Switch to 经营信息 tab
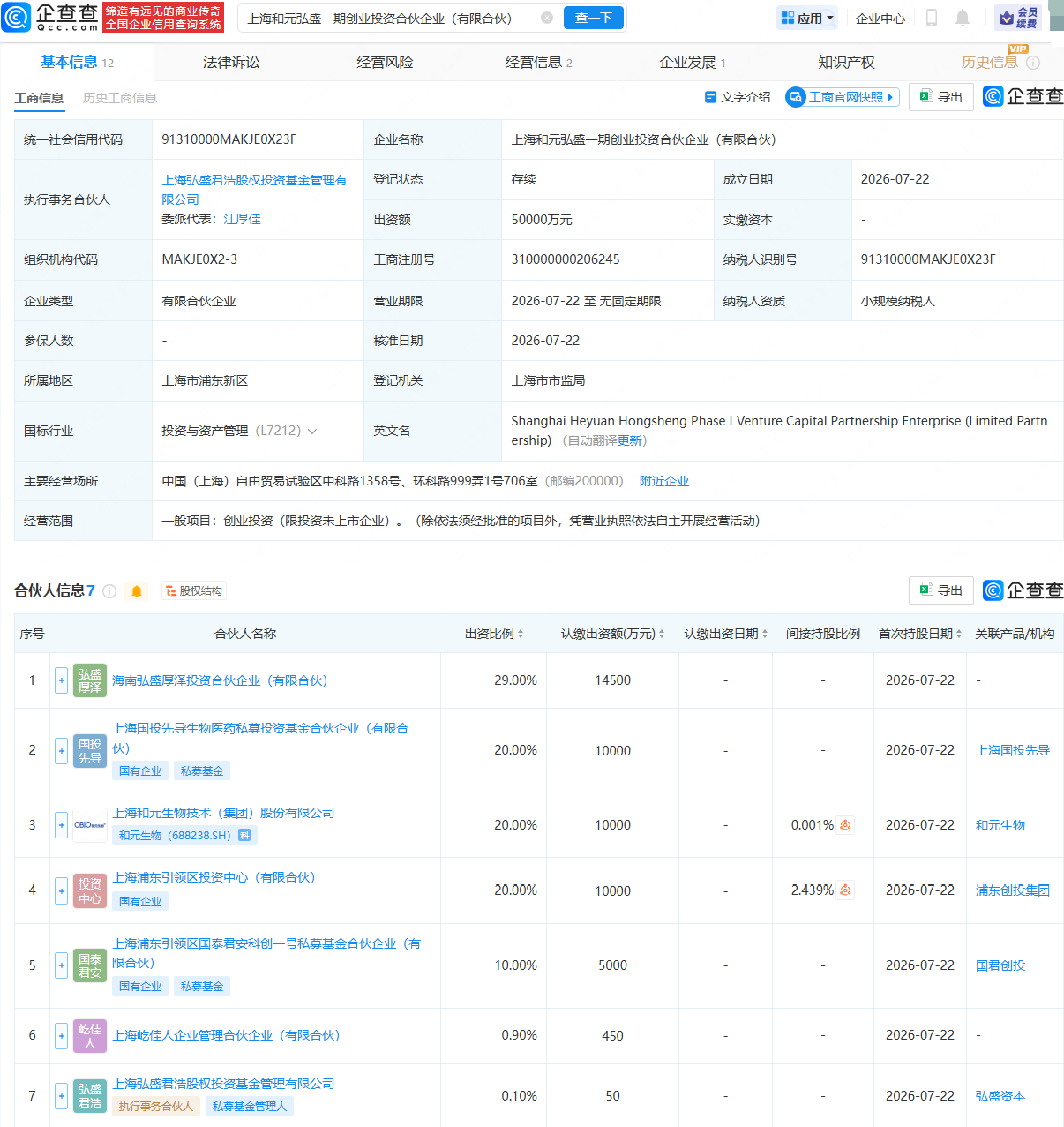 coord(538,63)
